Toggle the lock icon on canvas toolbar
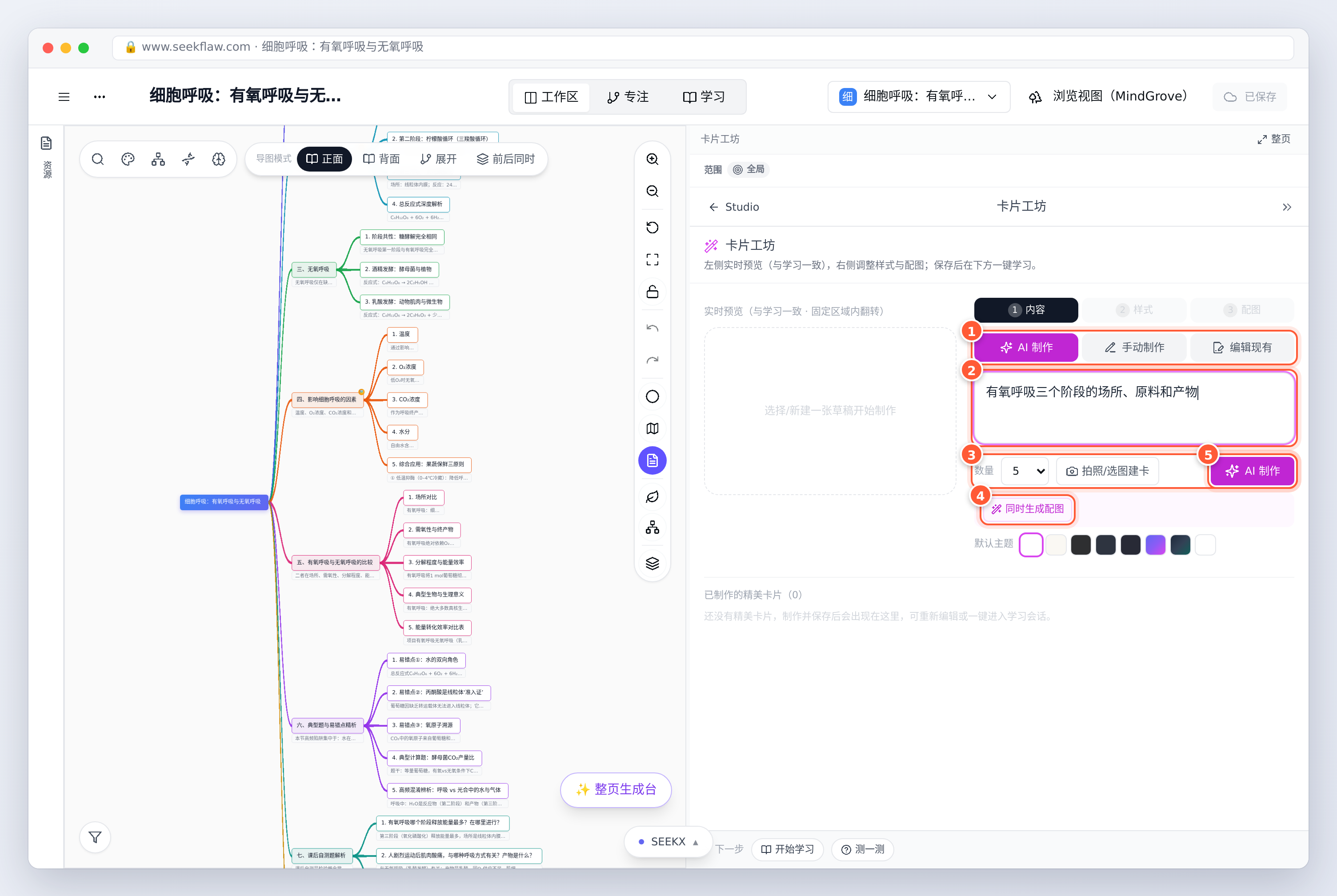 tap(652, 292)
